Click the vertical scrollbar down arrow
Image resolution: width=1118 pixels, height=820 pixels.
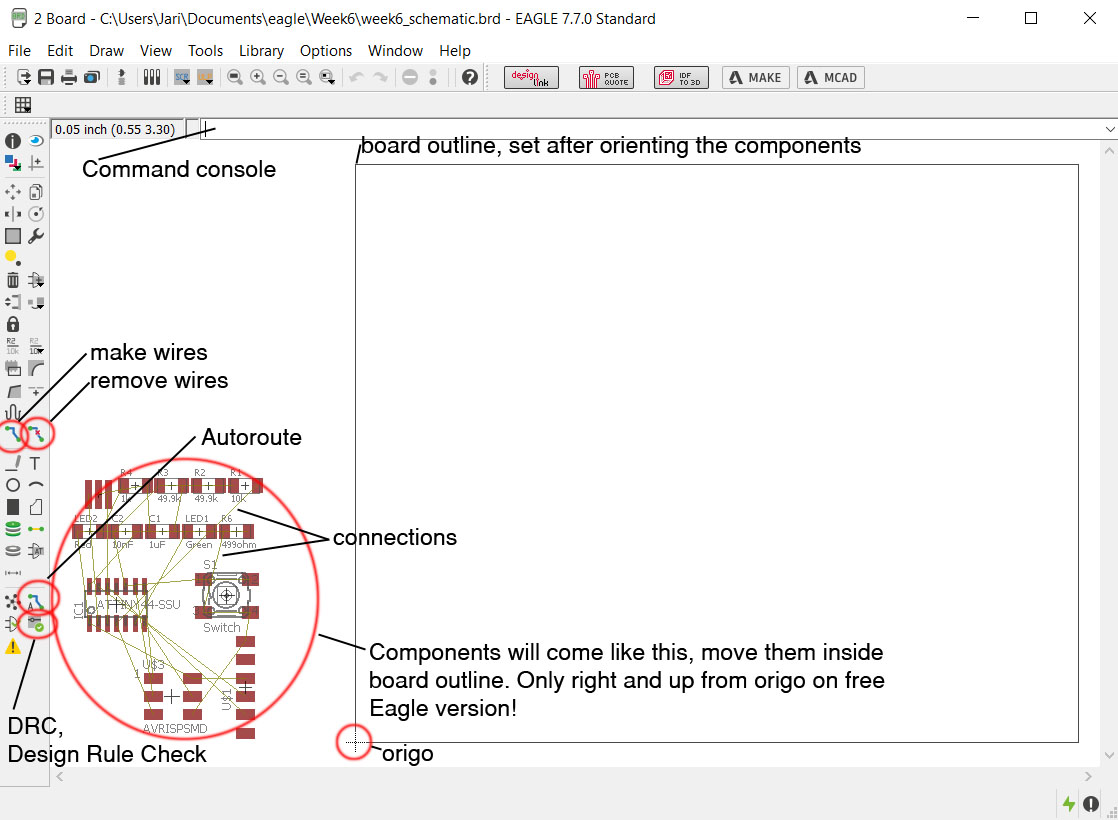coord(1109,755)
